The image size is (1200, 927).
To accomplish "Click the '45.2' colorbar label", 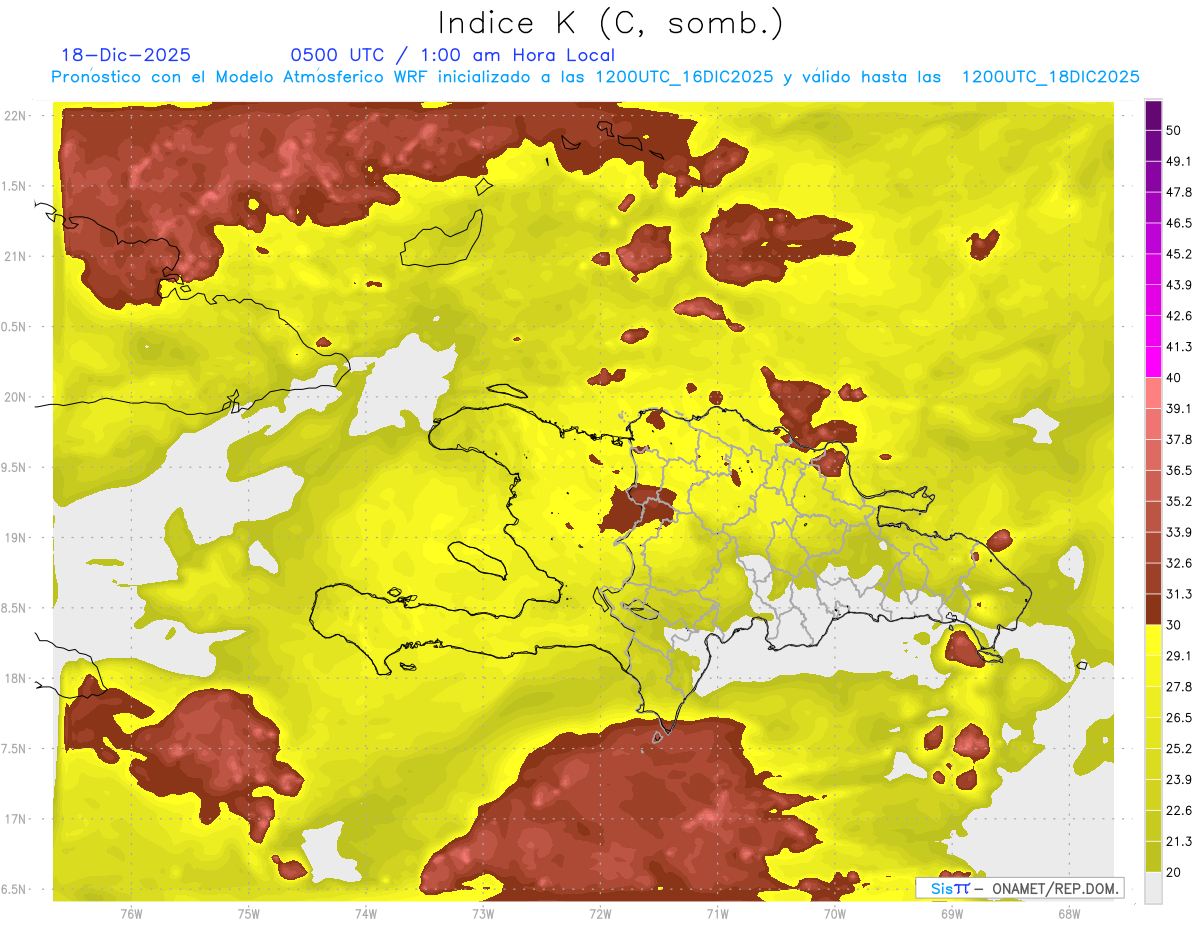I will click(1179, 254).
